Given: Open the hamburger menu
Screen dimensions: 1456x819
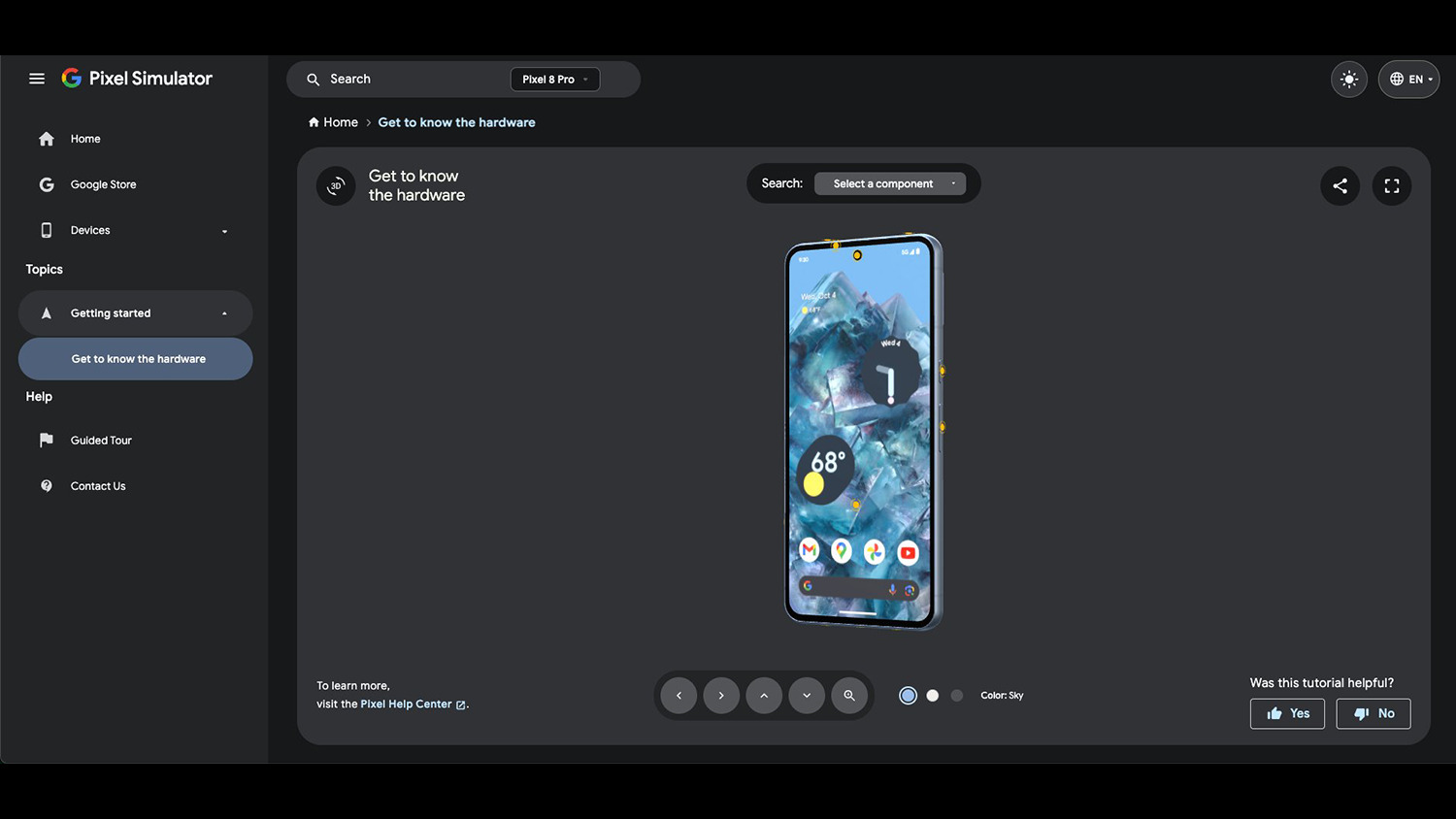Looking at the screenshot, I should 37,79.
